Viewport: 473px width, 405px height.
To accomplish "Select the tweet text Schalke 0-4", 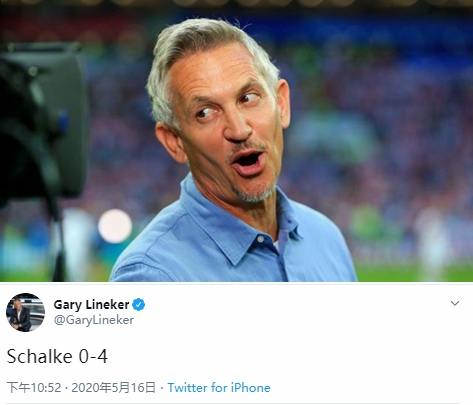I will click(x=57, y=356).
